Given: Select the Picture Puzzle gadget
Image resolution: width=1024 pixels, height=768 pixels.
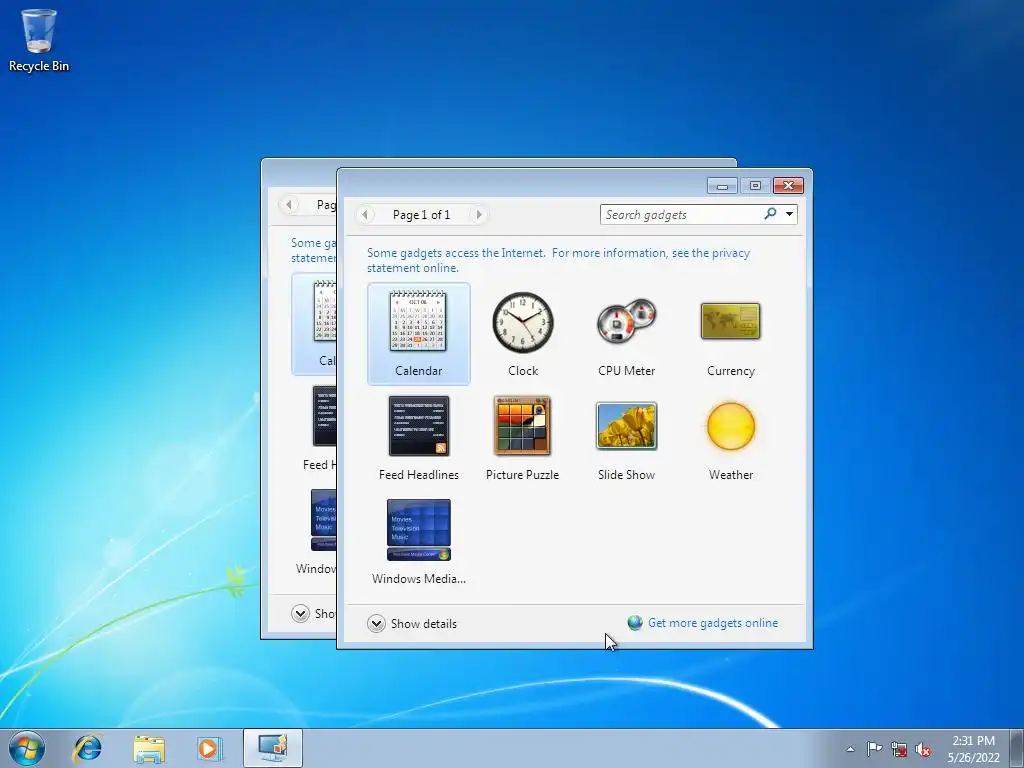Looking at the screenshot, I should pyautogui.click(x=522, y=438).
